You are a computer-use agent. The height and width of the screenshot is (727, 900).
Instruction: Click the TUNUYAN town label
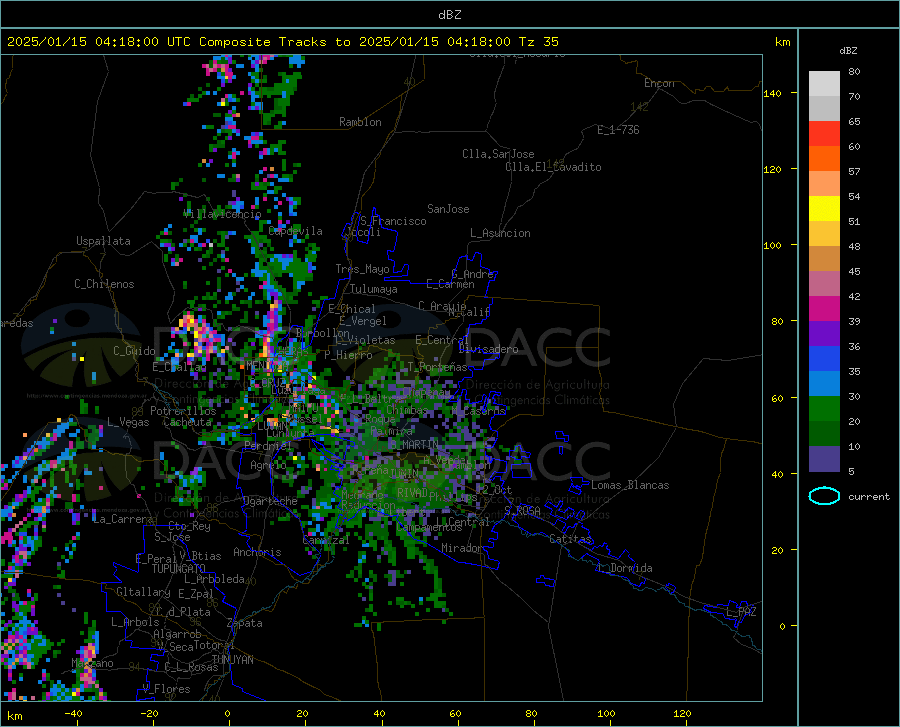tap(232, 659)
